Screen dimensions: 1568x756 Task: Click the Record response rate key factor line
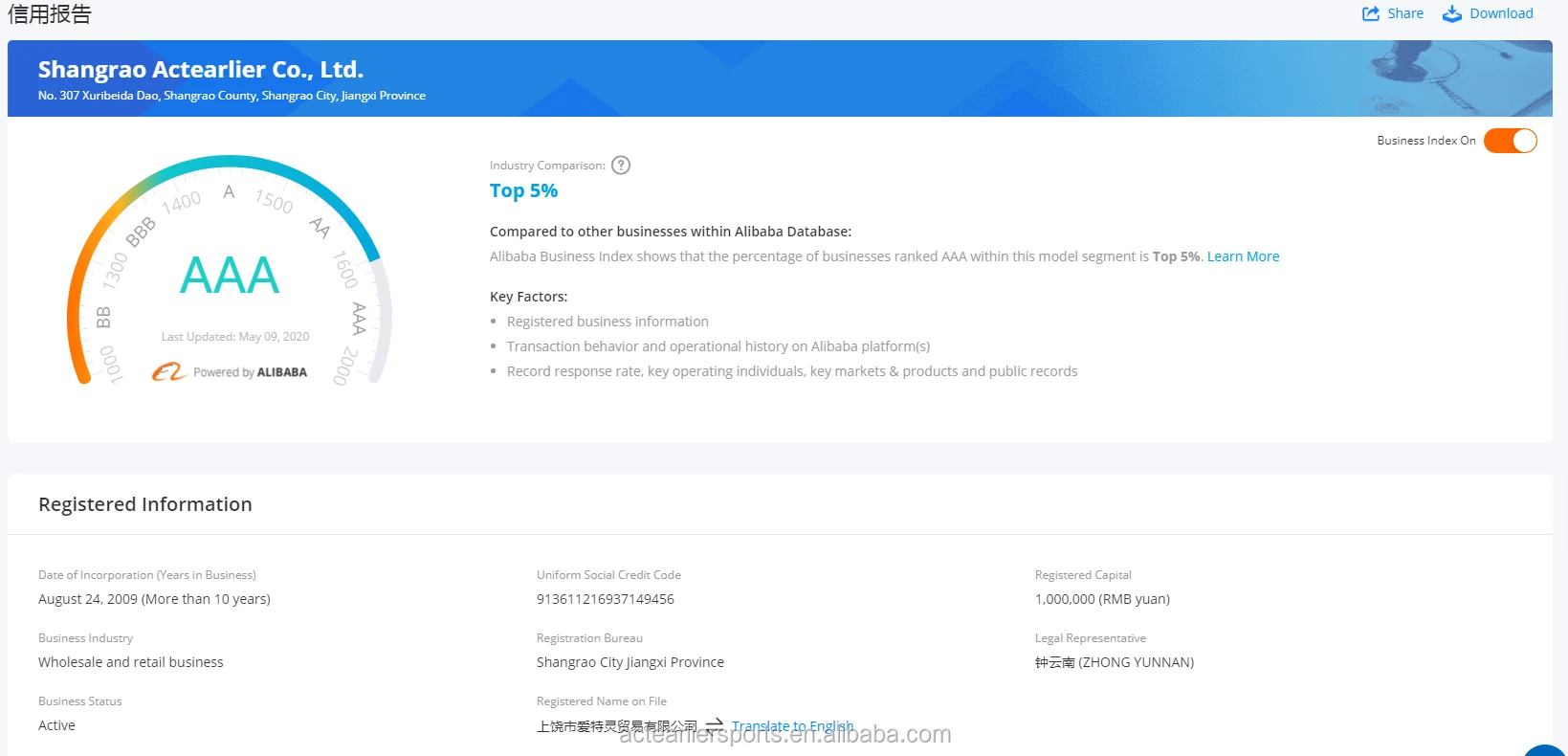(792, 371)
